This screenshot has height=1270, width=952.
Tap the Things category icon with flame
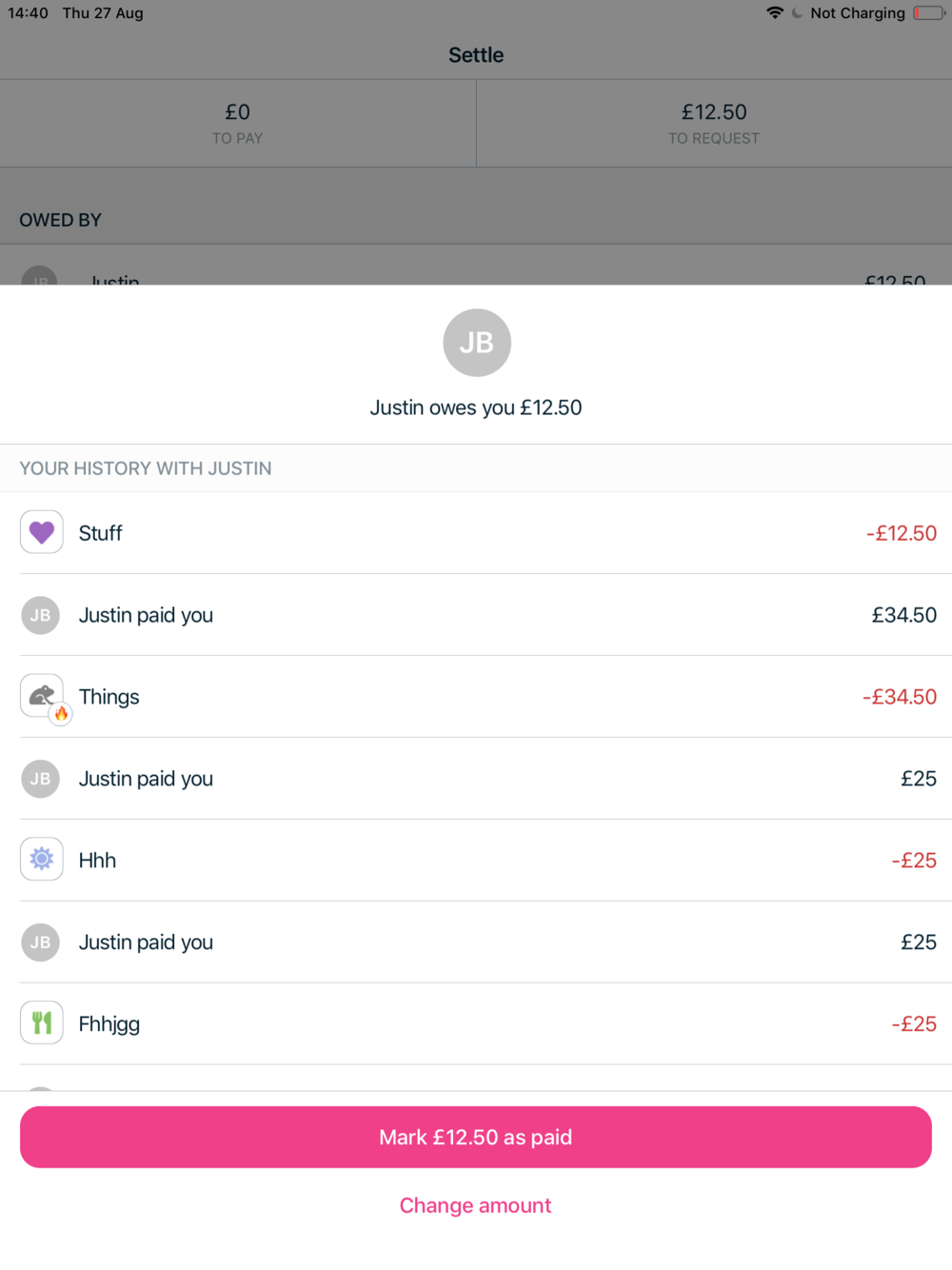tap(42, 697)
